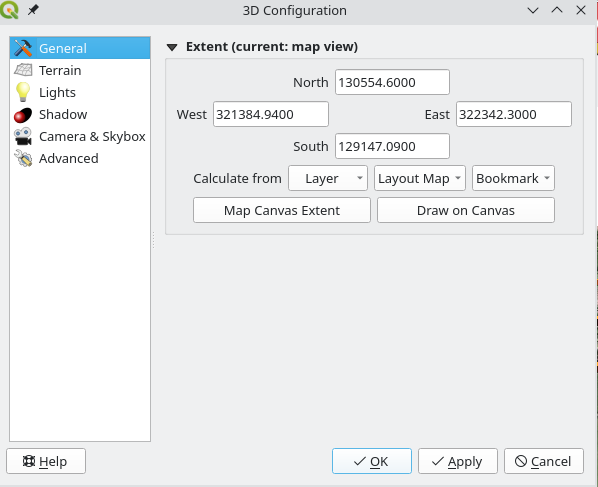
Task: Open the Layout Map dropdown
Action: (x=420, y=178)
